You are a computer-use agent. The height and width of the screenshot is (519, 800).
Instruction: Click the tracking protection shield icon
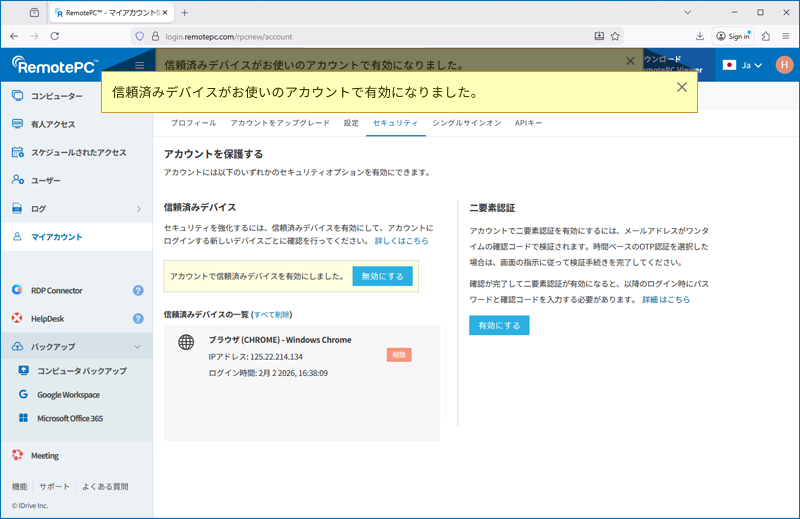139,36
